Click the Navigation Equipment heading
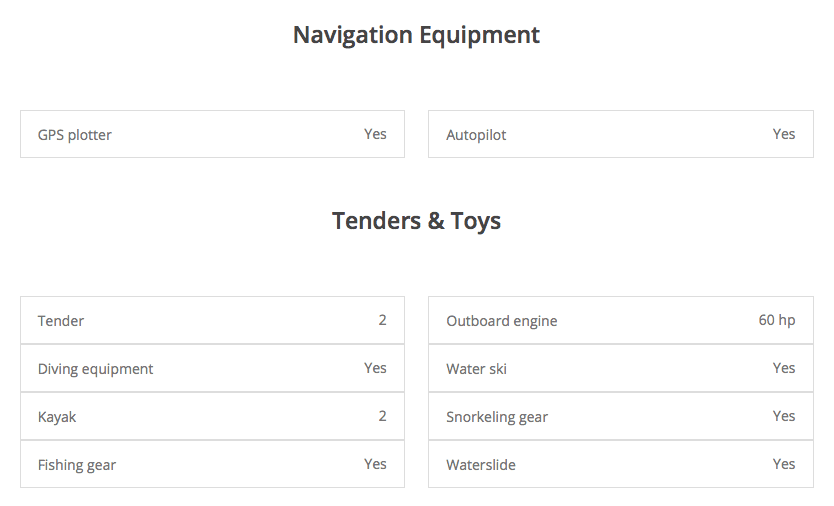The height and width of the screenshot is (506, 834). point(416,35)
